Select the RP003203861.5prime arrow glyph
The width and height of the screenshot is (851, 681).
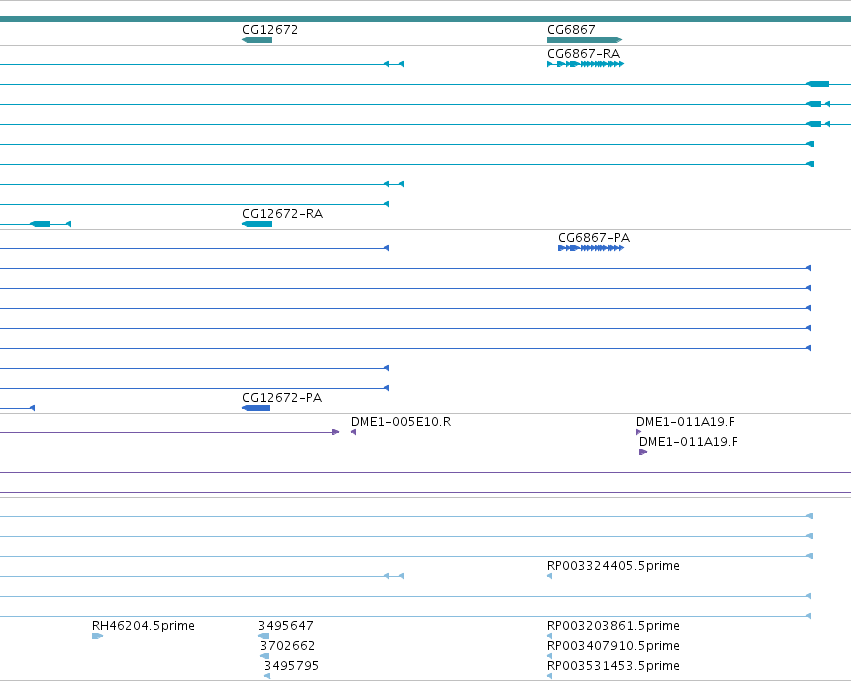549,636
